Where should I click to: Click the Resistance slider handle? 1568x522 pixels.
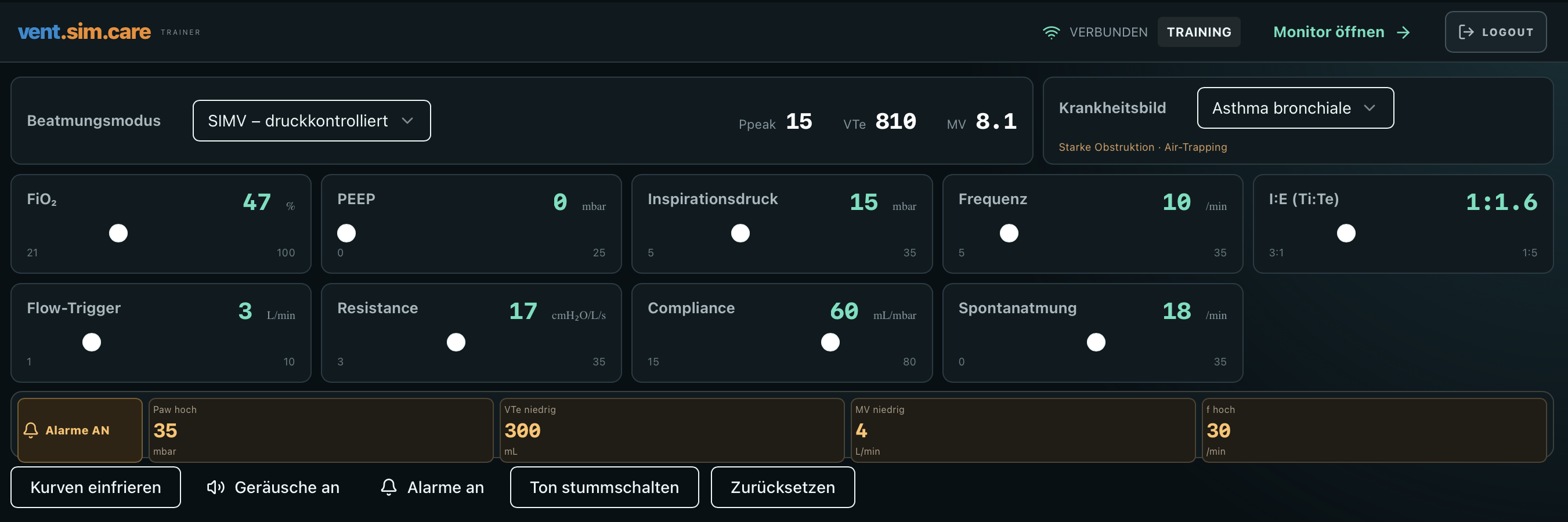pyautogui.click(x=456, y=342)
